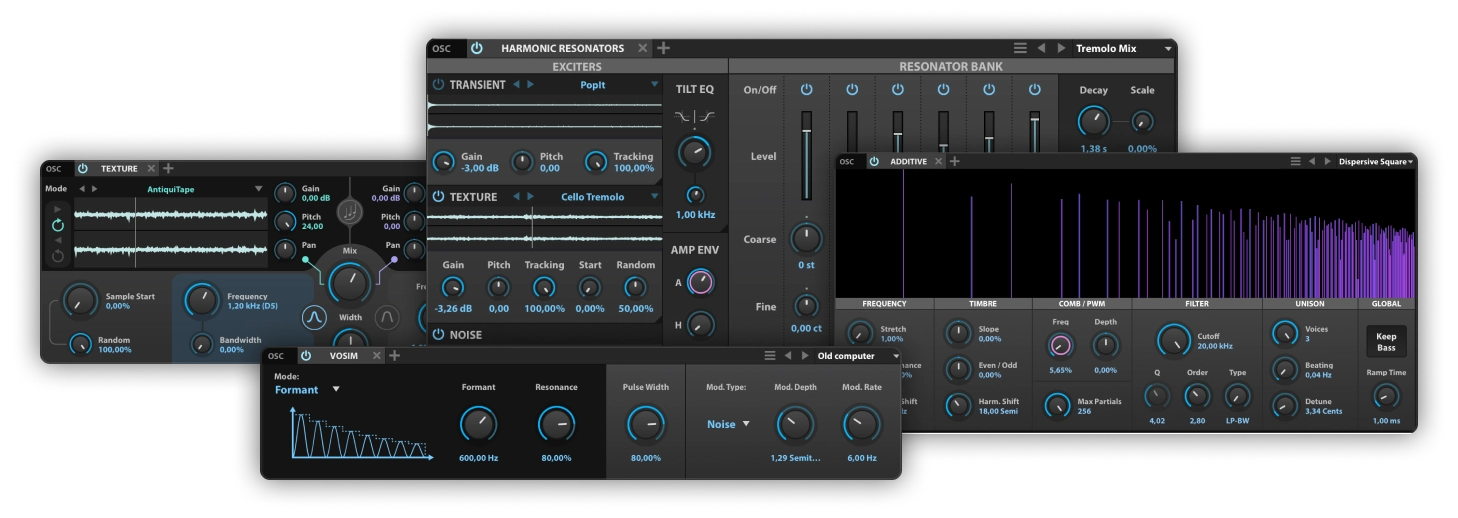Viewport: 1458px width, 518px height.
Task: Open the Tremolo Mix preset dropdown
Action: point(1167,48)
